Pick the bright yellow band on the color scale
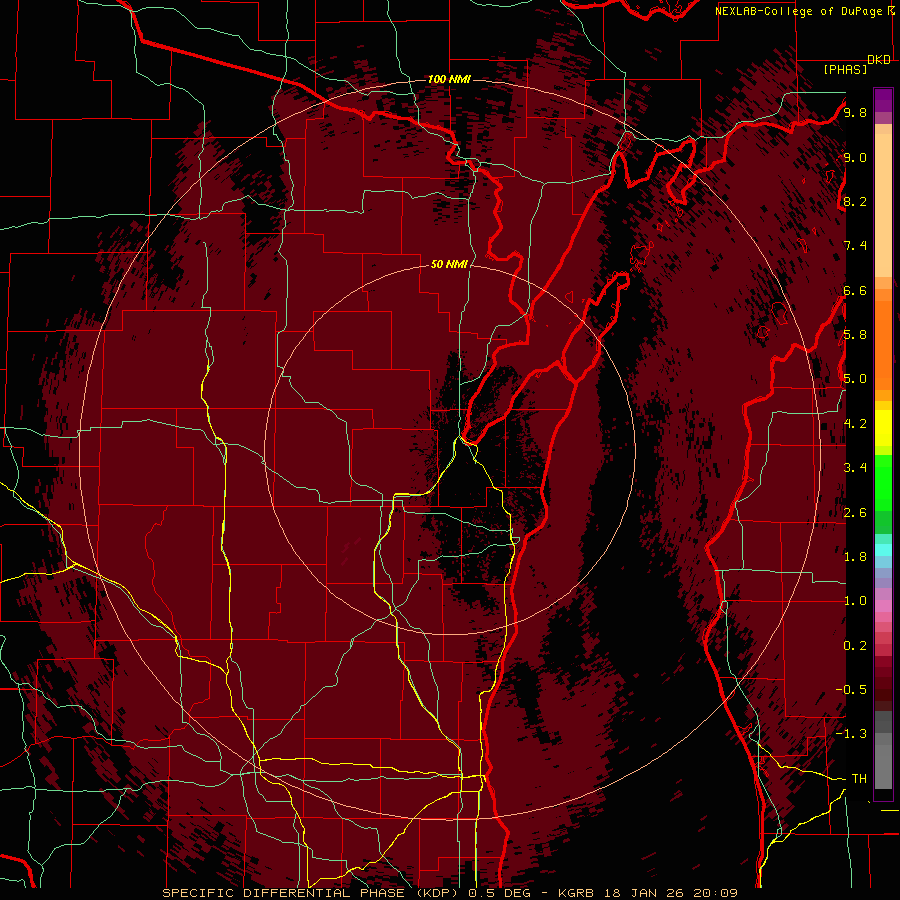Image resolution: width=900 pixels, height=900 pixels. (x=883, y=428)
